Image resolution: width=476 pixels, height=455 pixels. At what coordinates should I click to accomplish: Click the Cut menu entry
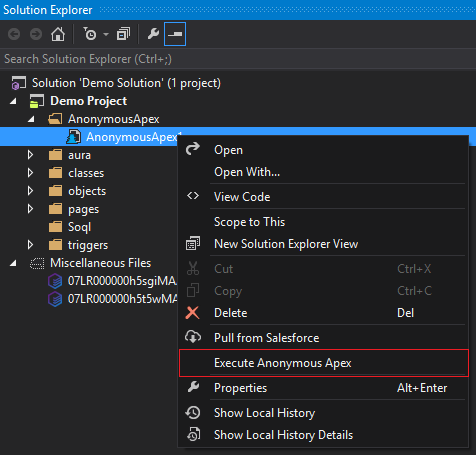(x=323, y=269)
